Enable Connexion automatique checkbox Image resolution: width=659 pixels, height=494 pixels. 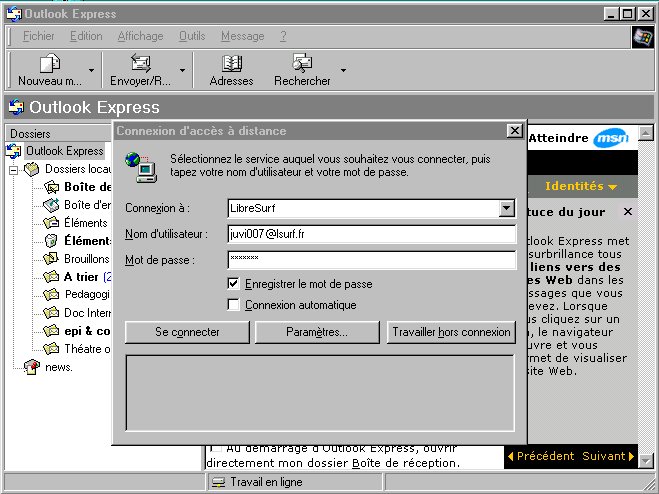pos(233,304)
